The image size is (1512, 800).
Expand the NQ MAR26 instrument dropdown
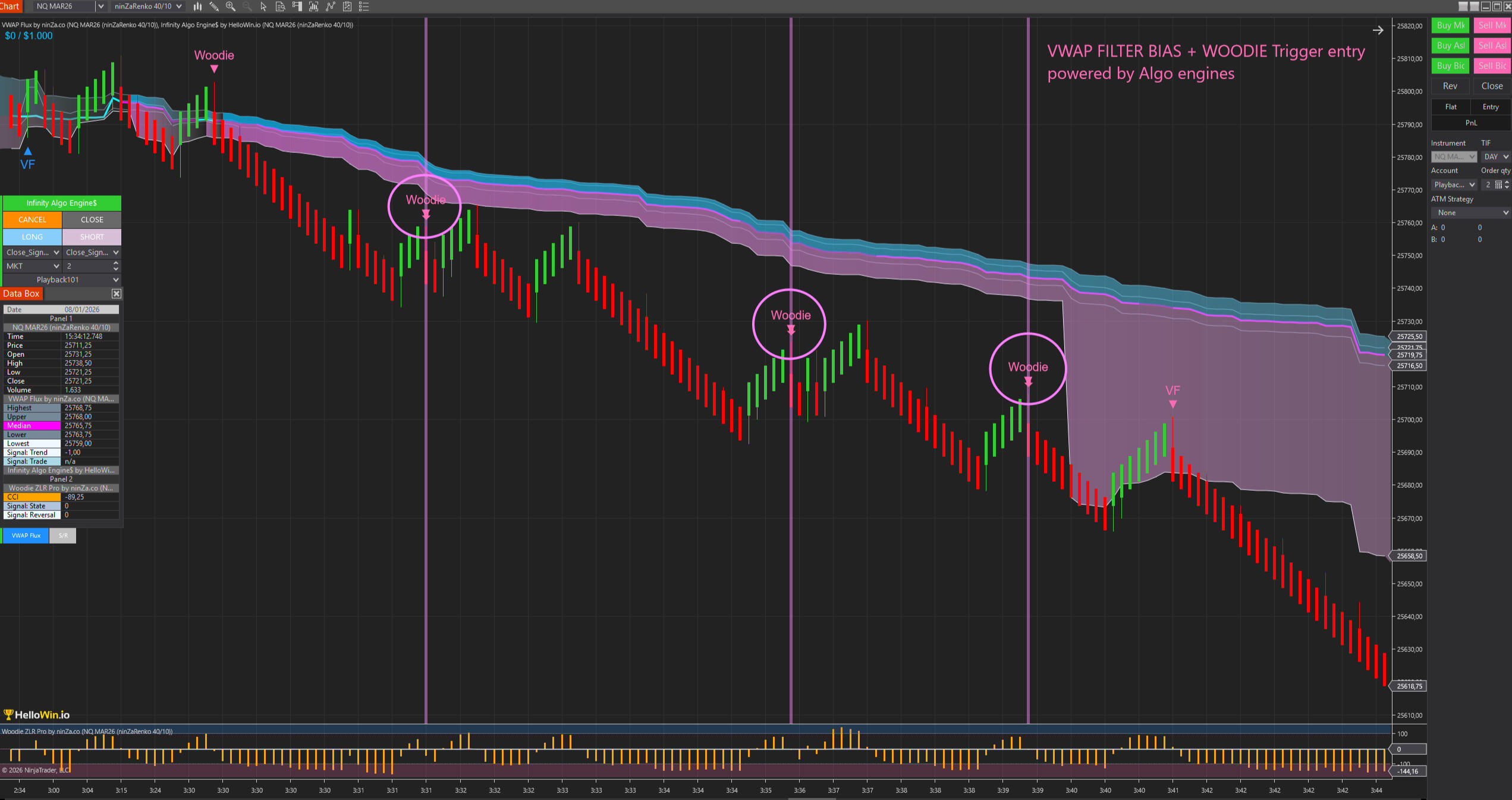point(100,7)
